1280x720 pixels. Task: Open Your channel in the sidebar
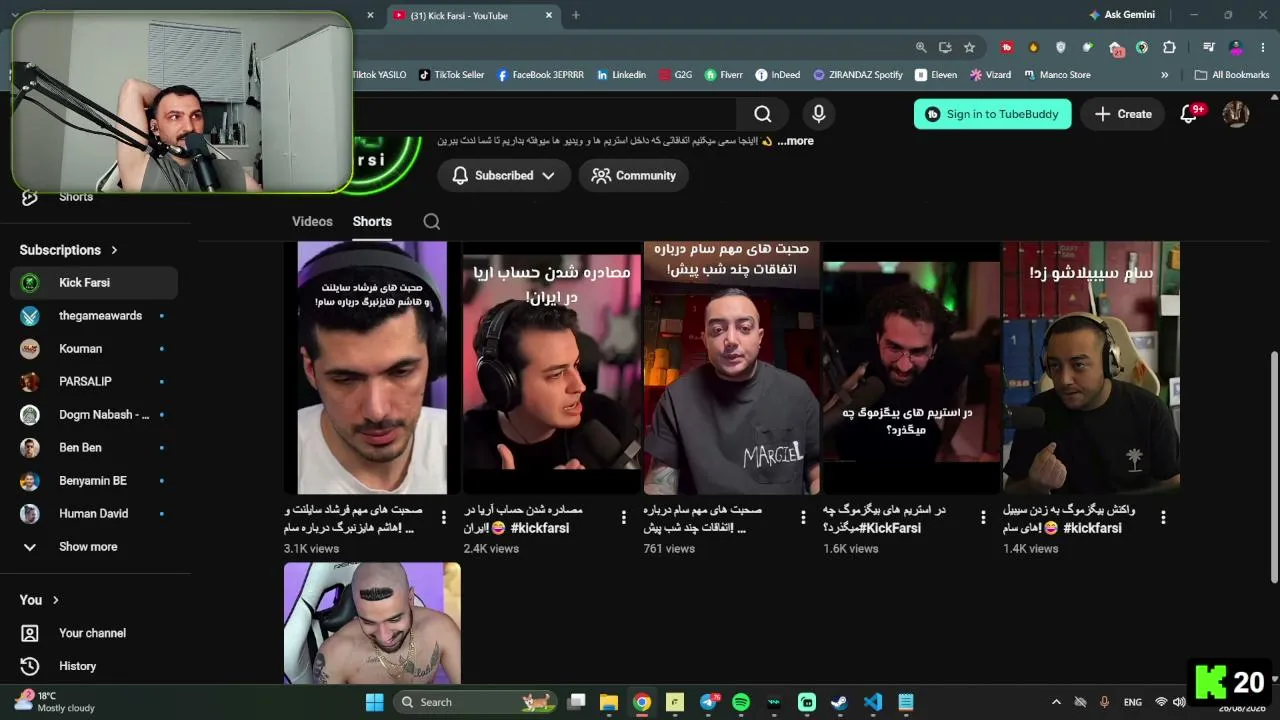pos(94,633)
